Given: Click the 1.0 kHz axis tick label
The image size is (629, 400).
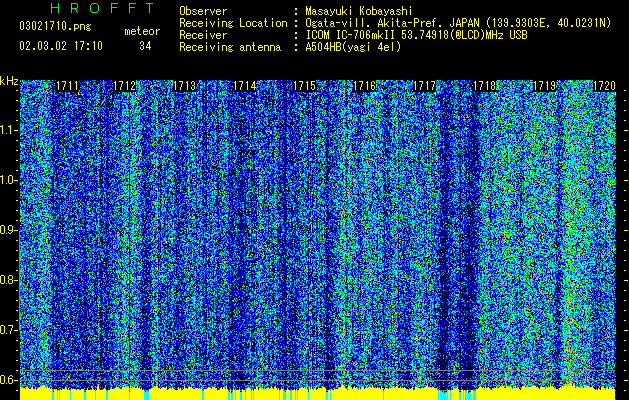Looking at the screenshot, I should 8,180.
